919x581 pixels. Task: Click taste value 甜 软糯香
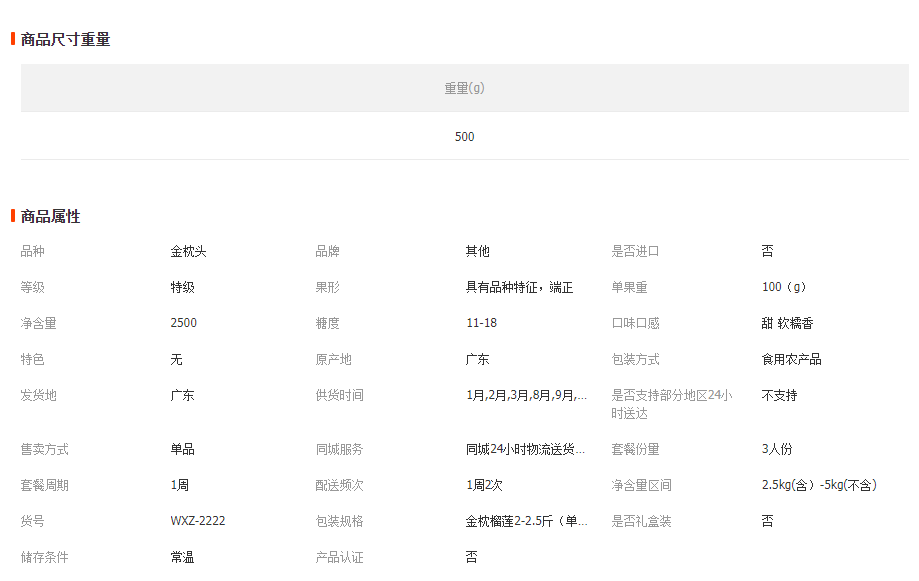pyautogui.click(x=787, y=323)
